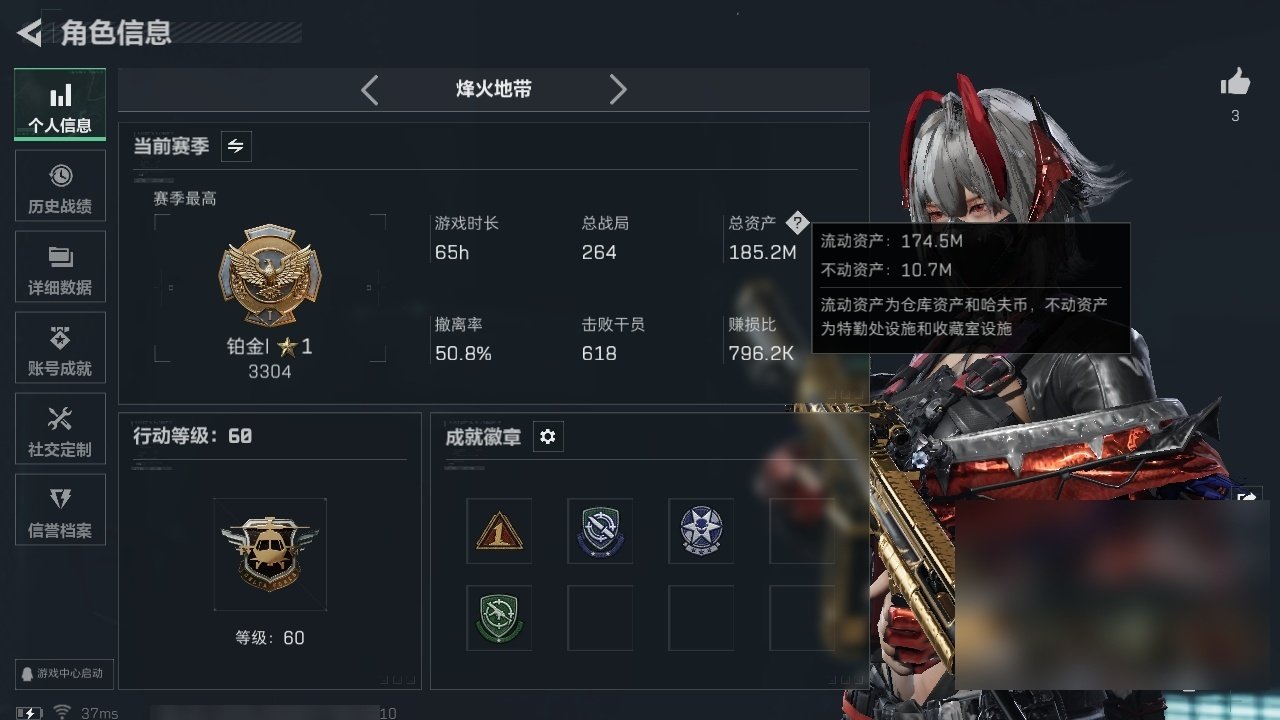Select the blue shield crossed-weapons badge

pos(600,531)
